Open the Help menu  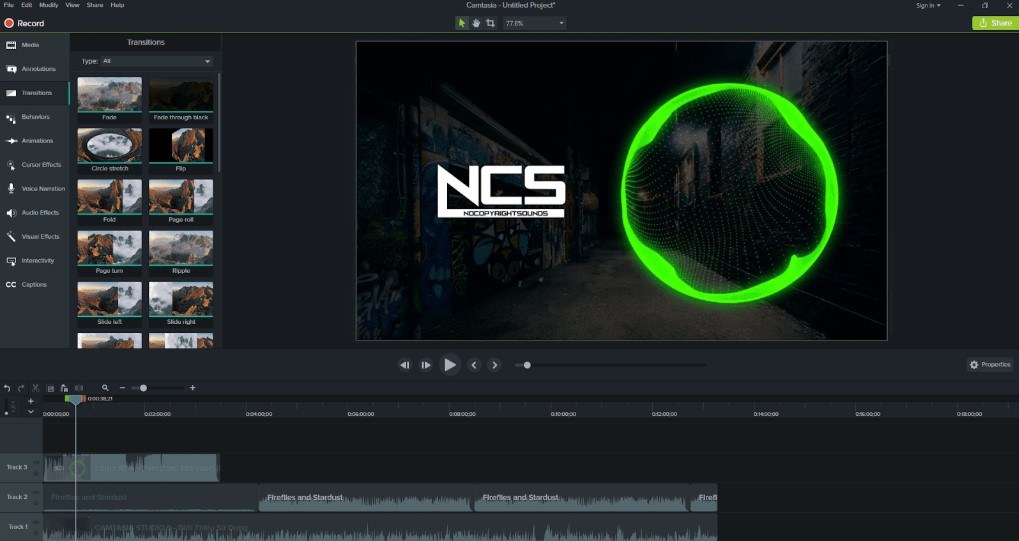117,5
